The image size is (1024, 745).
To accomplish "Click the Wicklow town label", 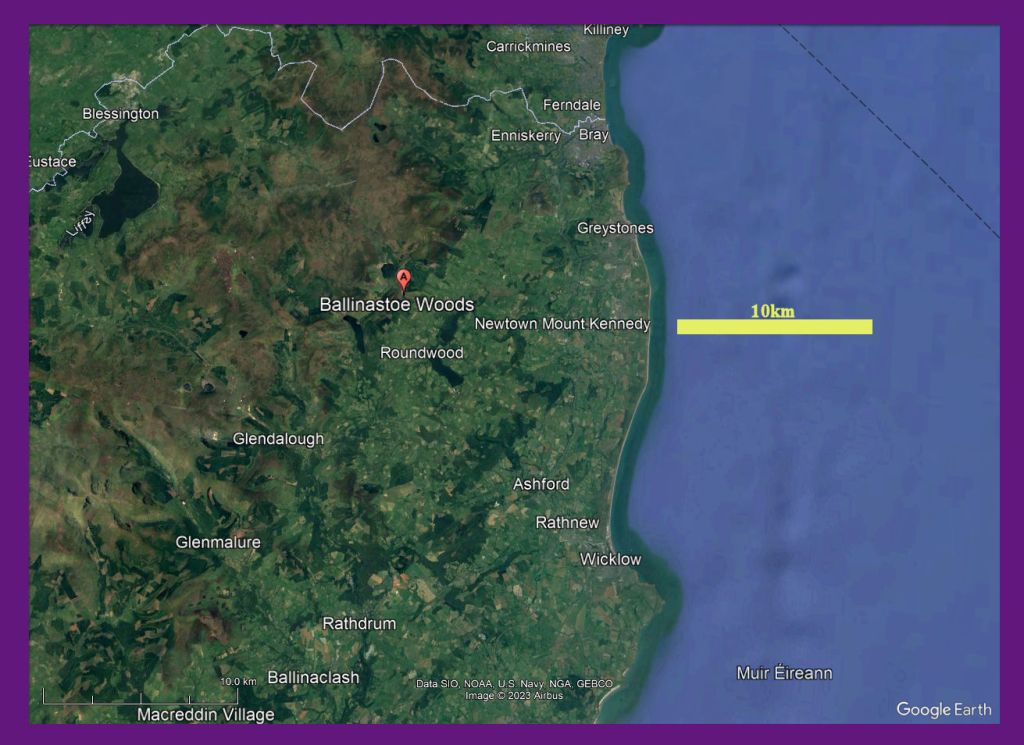I will (x=610, y=559).
